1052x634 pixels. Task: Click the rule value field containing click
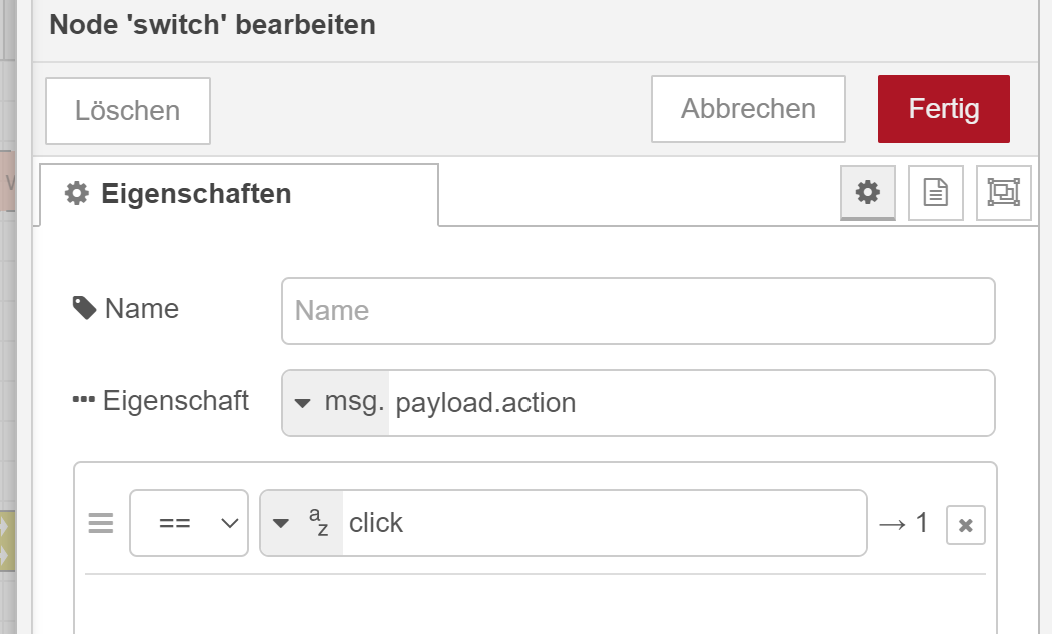pyautogui.click(x=604, y=523)
